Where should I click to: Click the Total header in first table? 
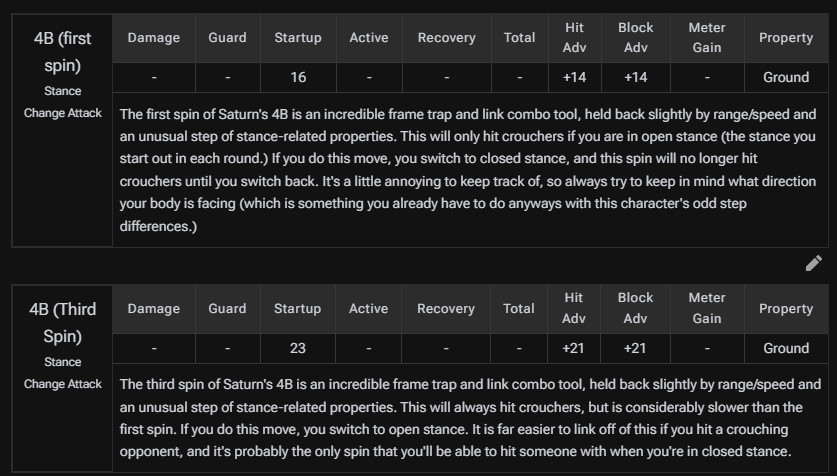(x=519, y=38)
